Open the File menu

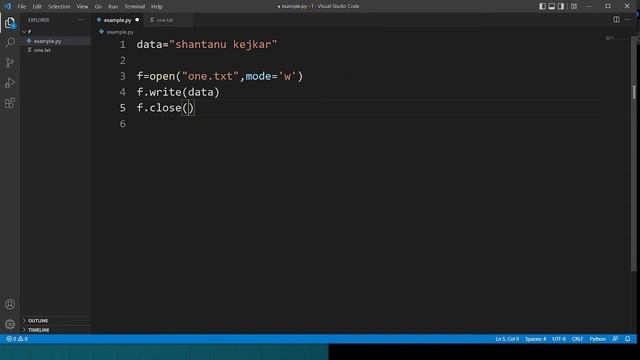pyautogui.click(x=22, y=7)
